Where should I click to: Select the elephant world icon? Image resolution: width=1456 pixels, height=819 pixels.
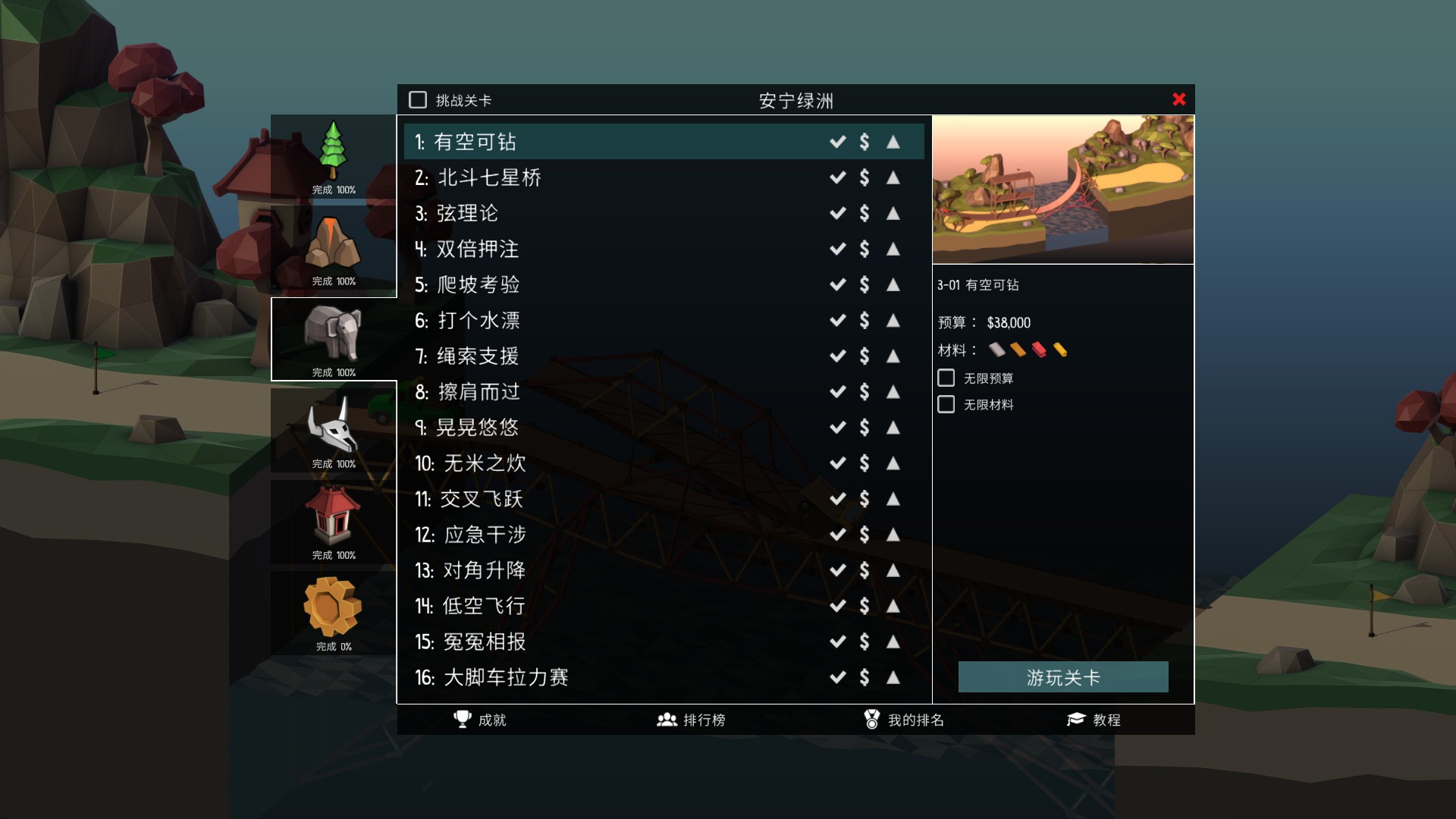pyautogui.click(x=334, y=339)
